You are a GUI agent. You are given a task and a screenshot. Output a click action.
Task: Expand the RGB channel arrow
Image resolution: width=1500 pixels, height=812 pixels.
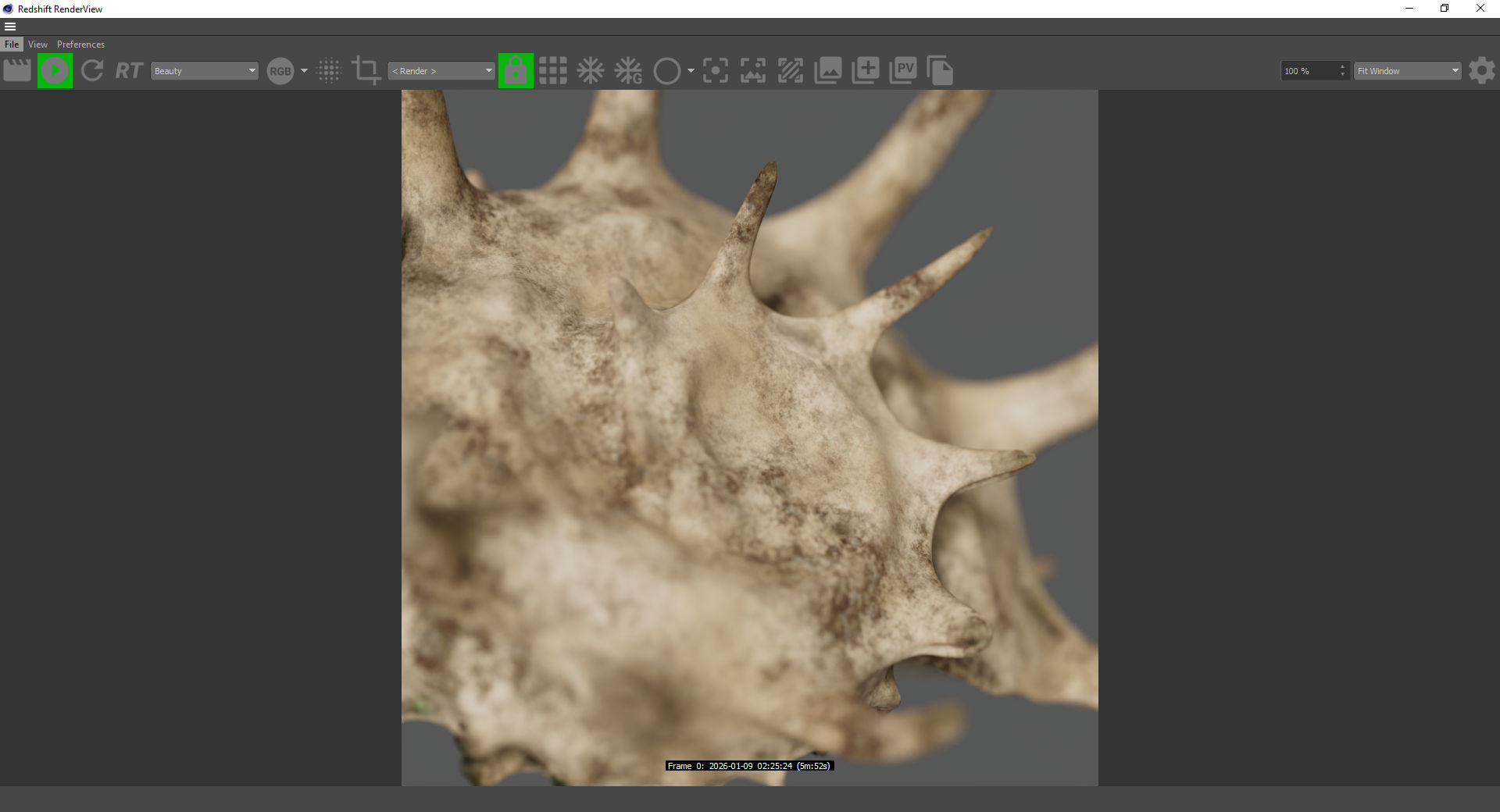[304, 71]
